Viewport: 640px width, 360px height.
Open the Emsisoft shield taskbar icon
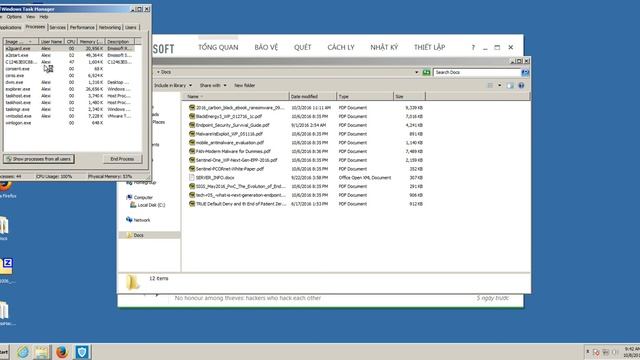(x=82, y=352)
